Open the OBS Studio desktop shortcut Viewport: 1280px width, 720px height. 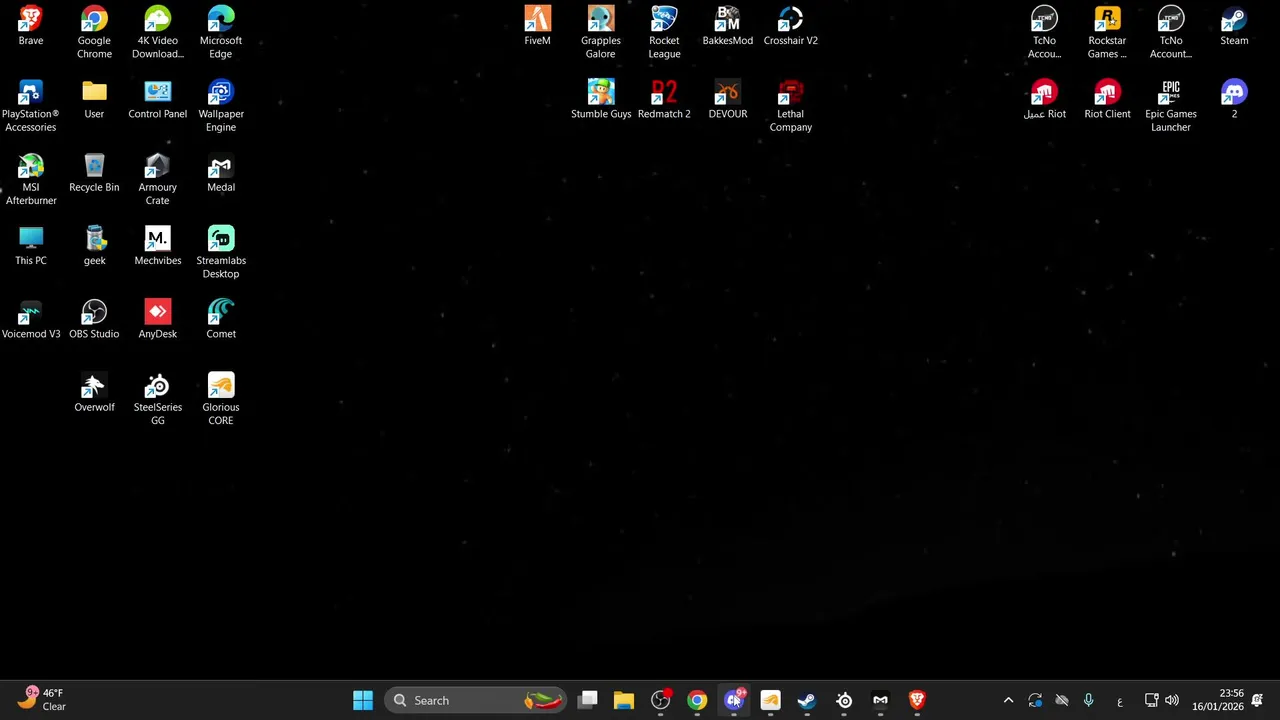point(94,319)
